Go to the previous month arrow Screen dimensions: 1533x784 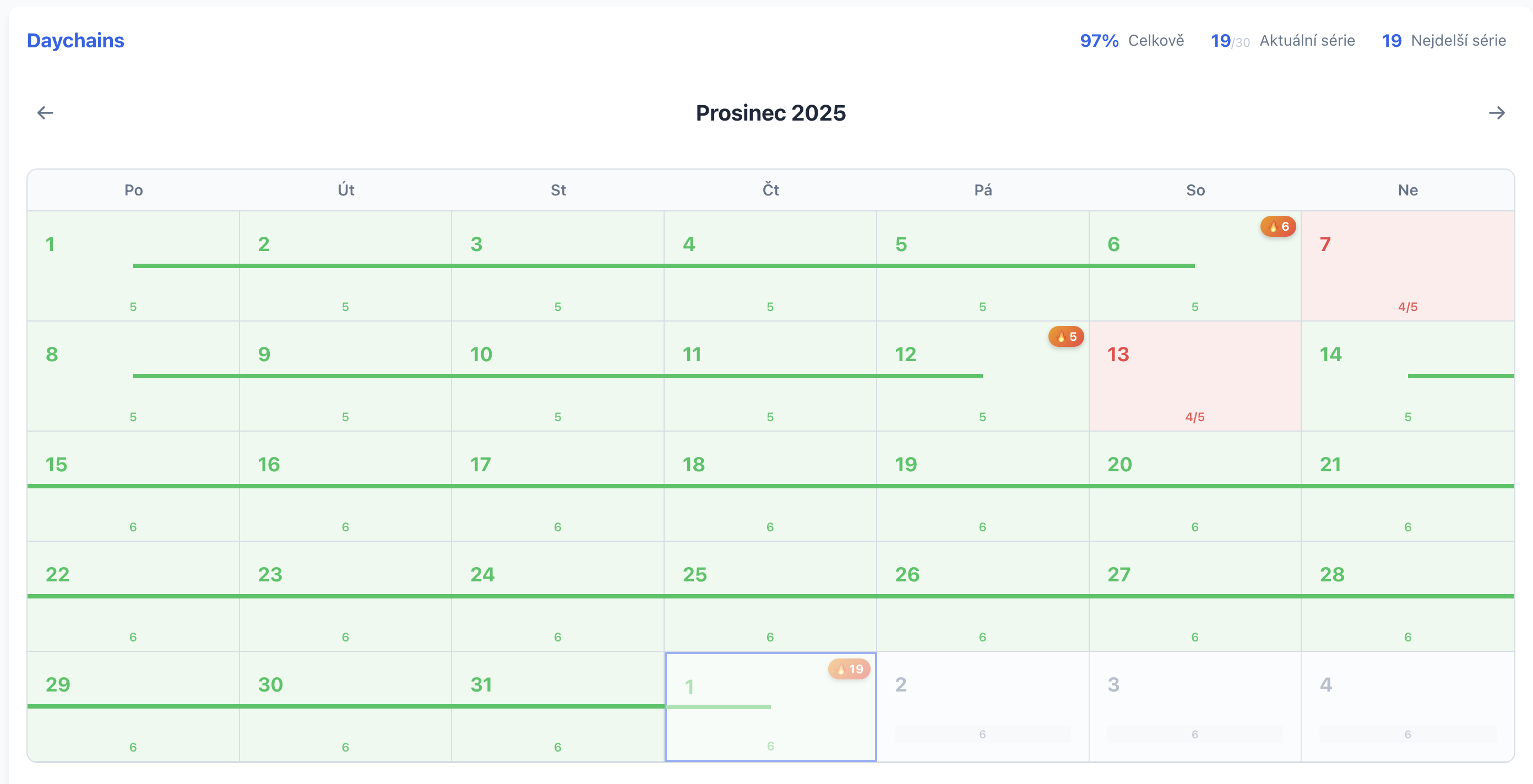[45, 113]
